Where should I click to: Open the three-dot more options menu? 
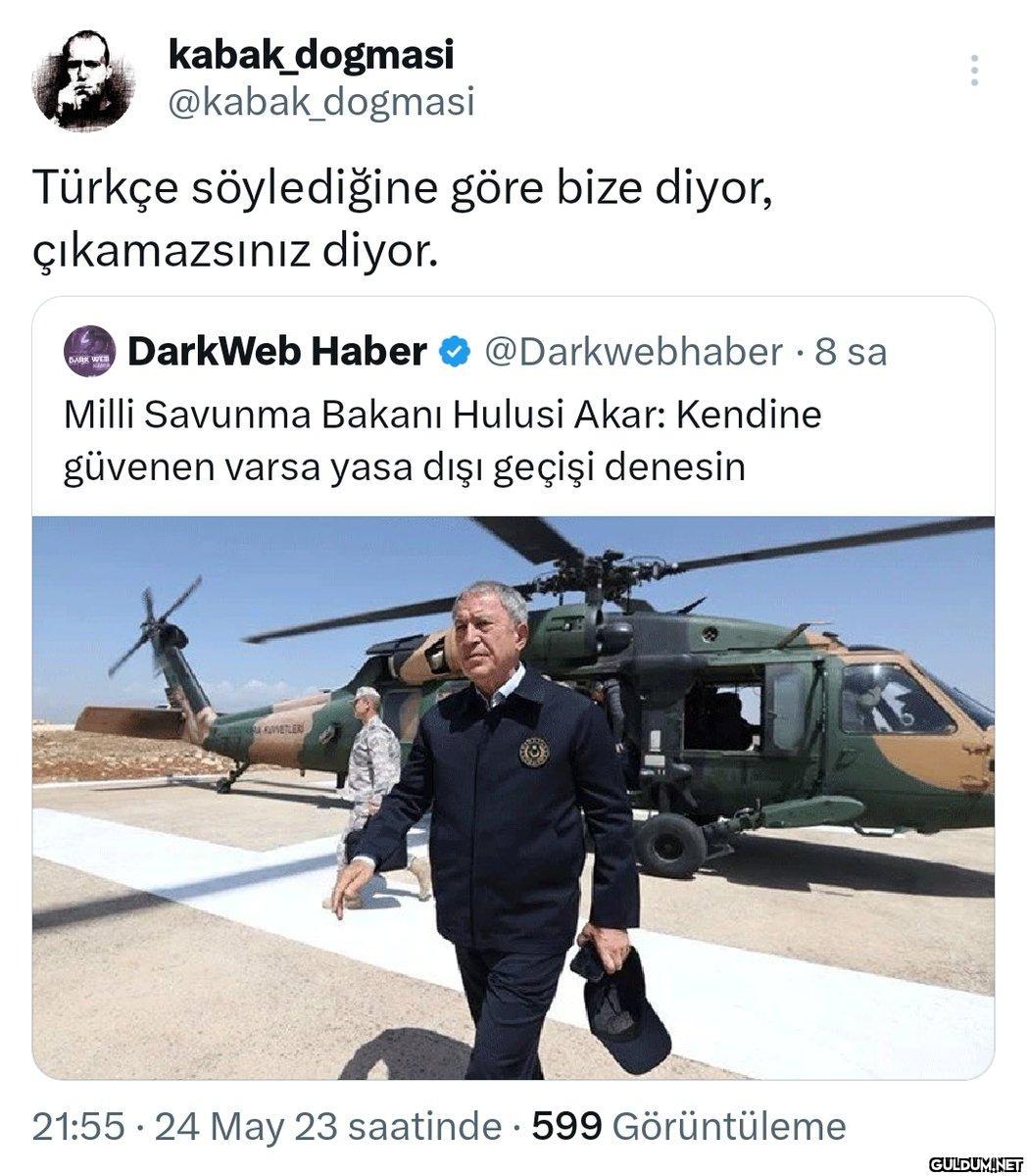(x=973, y=71)
